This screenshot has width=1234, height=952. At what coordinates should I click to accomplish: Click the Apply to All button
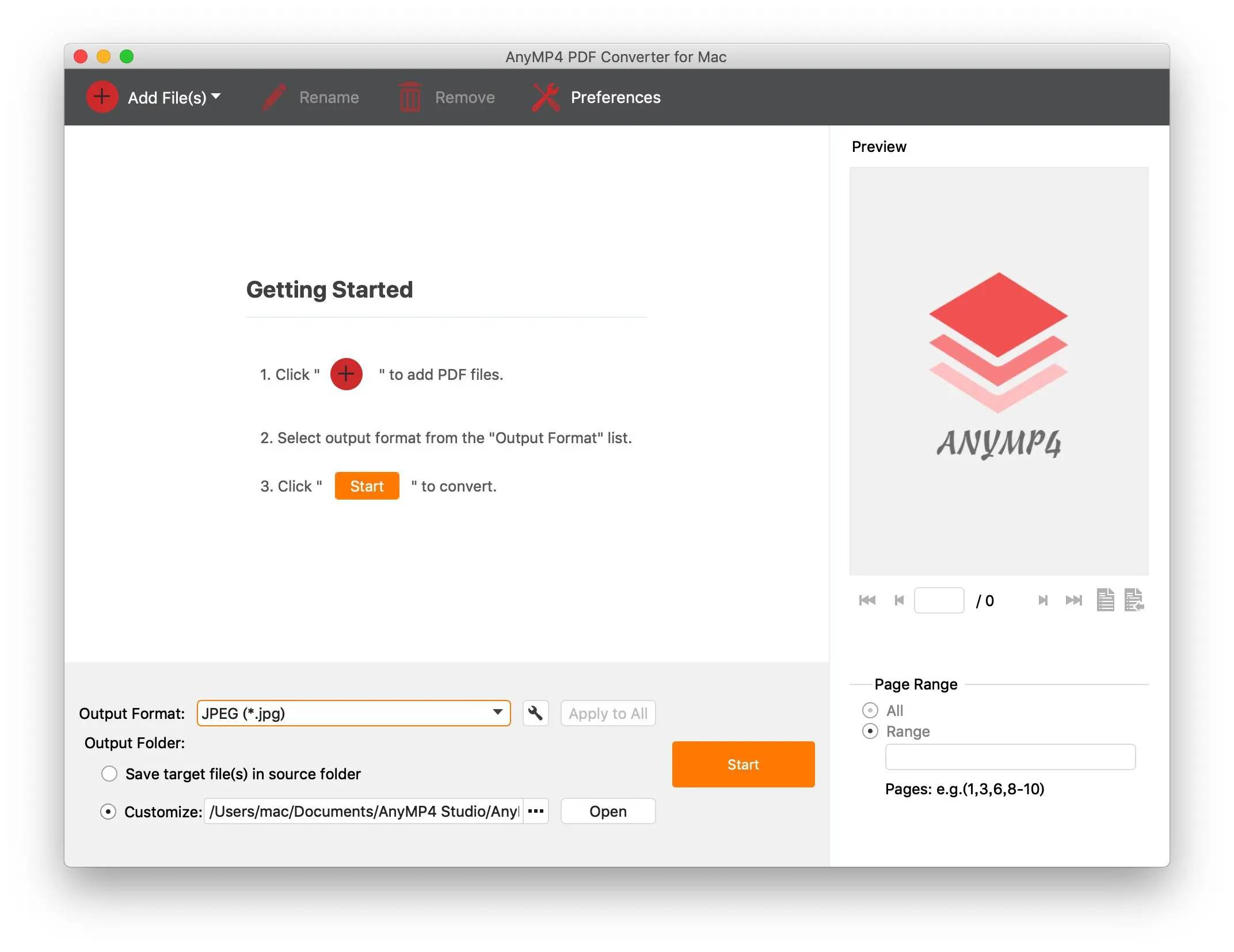click(608, 713)
